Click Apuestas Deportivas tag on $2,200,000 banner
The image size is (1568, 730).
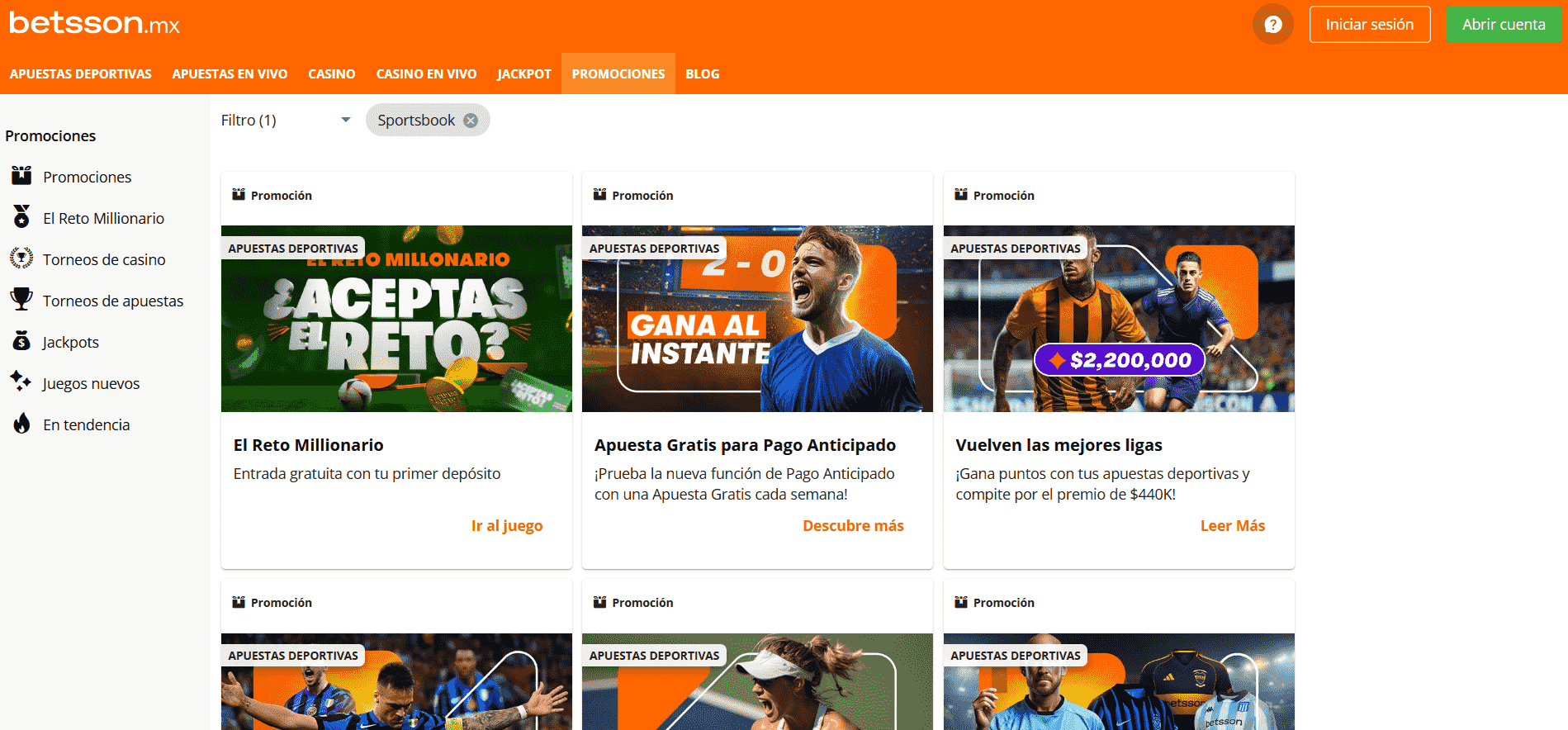pos(1016,248)
